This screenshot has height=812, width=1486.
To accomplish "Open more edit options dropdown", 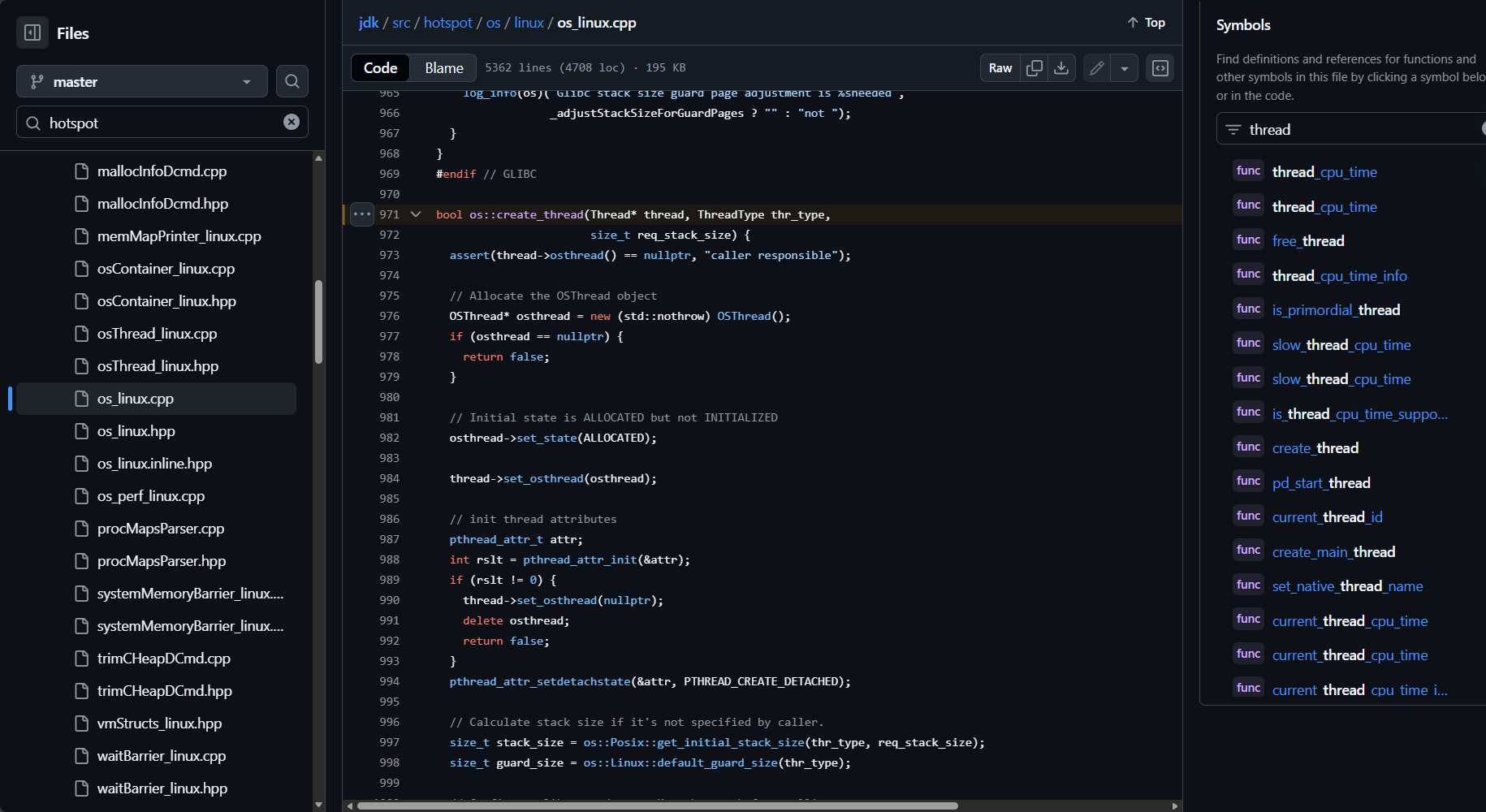I will click(1125, 68).
